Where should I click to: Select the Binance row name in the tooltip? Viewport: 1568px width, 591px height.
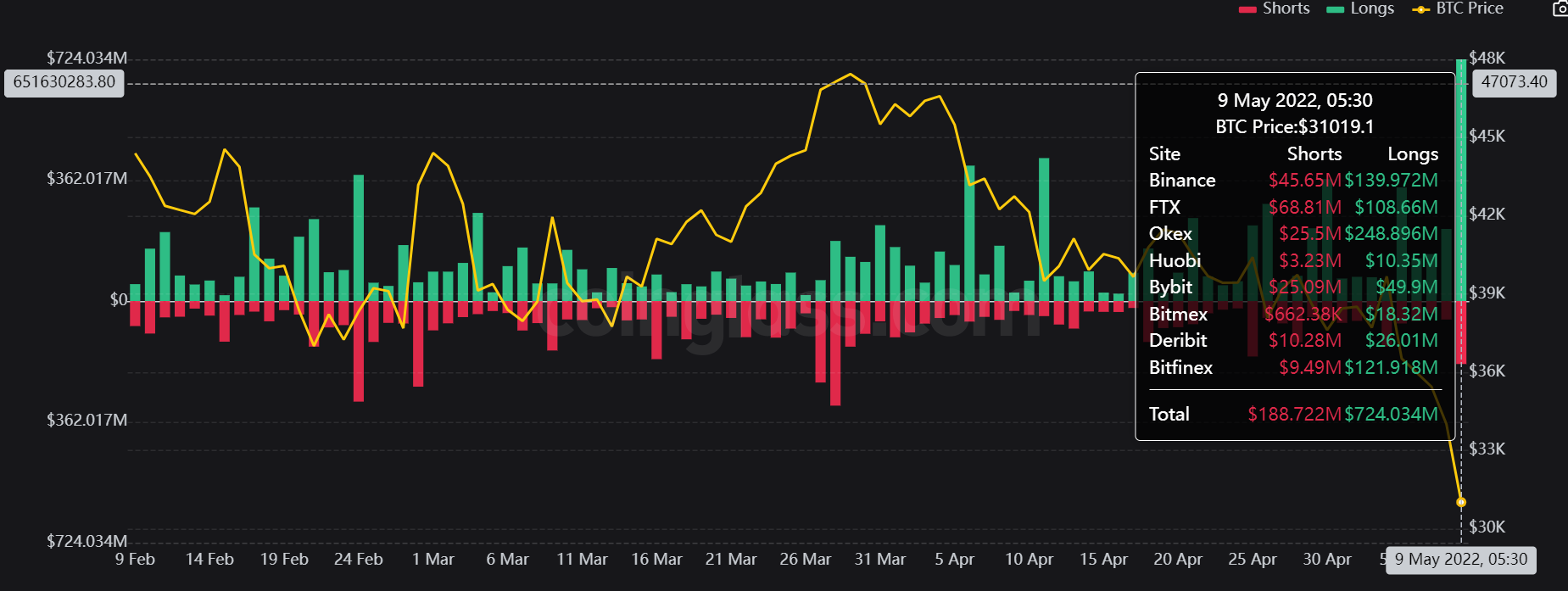(1182, 180)
